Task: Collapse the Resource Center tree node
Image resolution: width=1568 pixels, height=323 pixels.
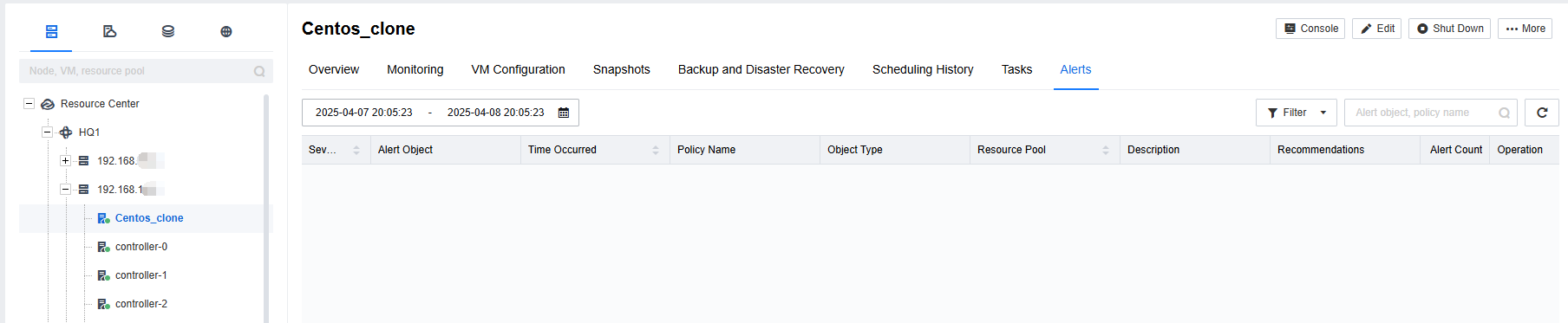Action: [x=29, y=103]
